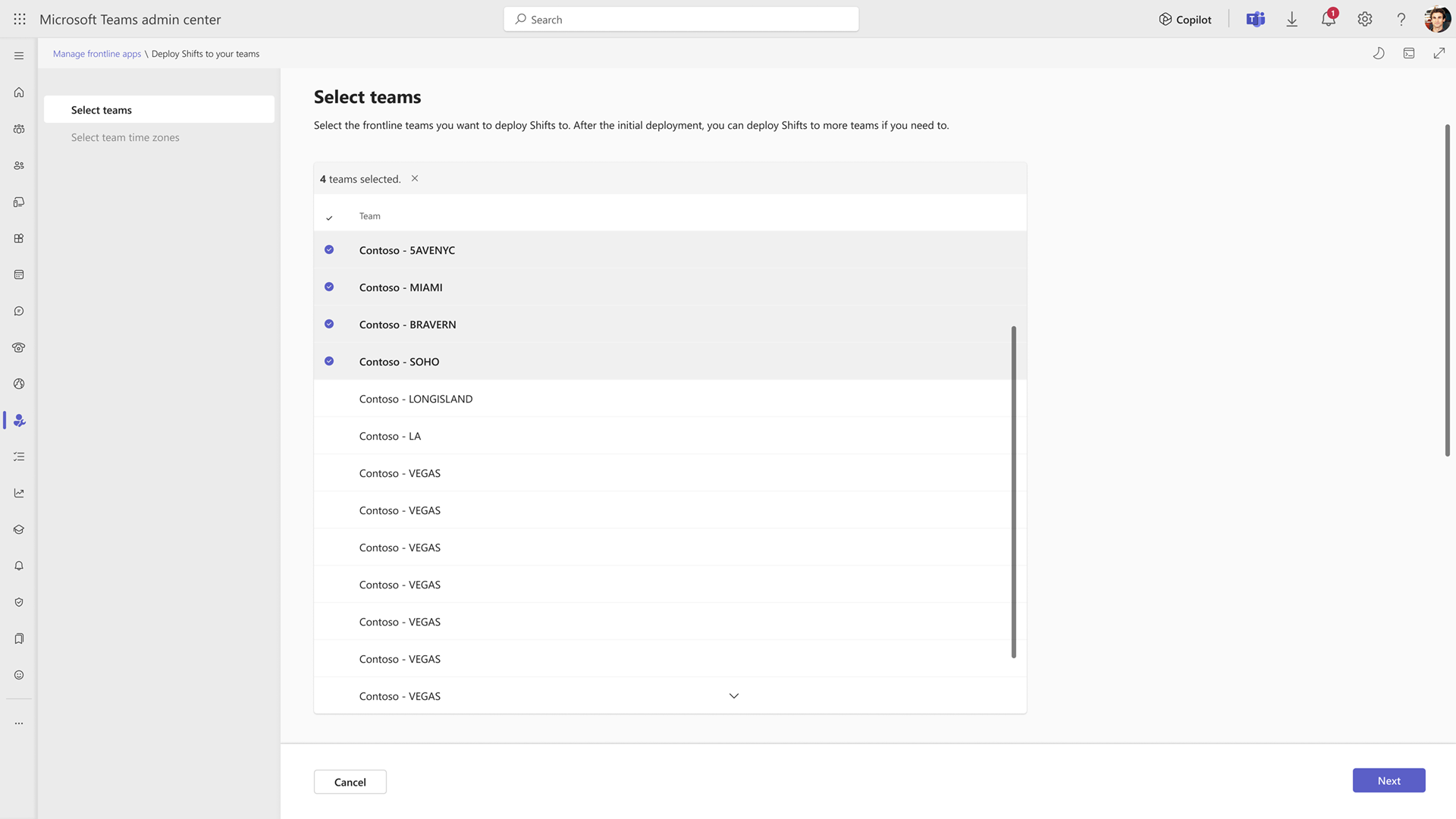The height and width of the screenshot is (819, 1456).
Task: Click the download arrow icon
Action: pos(1291,20)
